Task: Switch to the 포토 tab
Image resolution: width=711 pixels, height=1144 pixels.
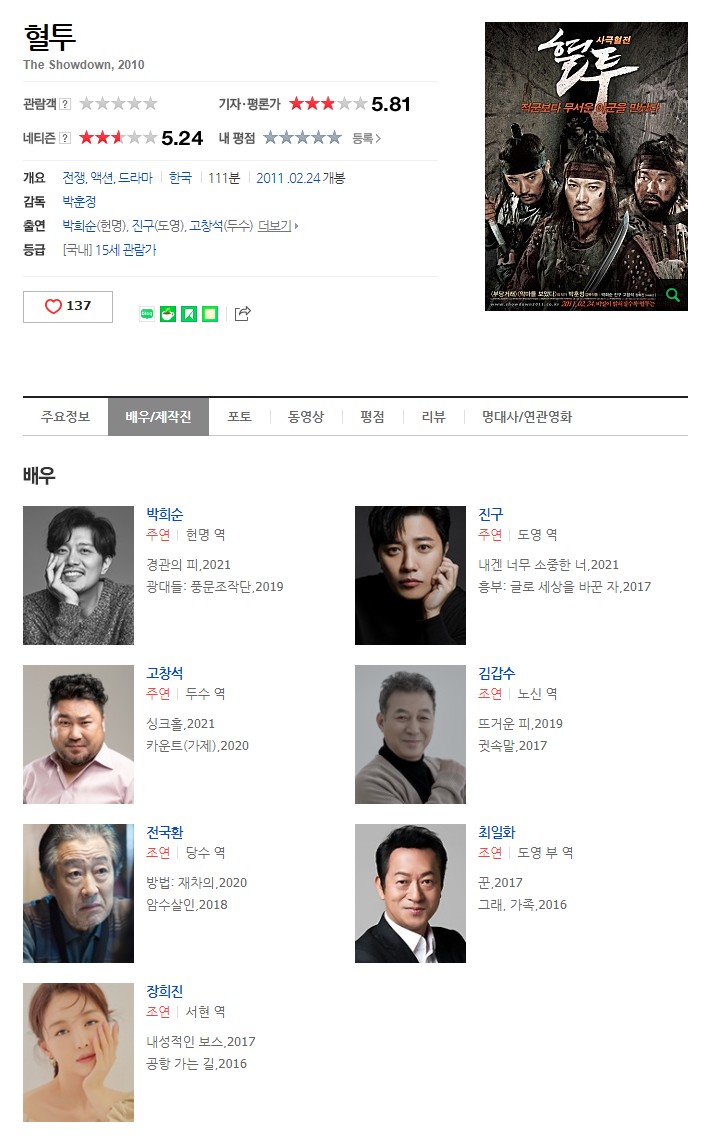Action: 239,417
